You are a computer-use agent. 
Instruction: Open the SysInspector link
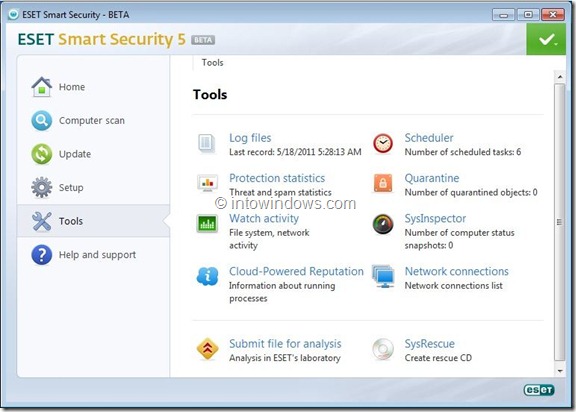click(435, 218)
